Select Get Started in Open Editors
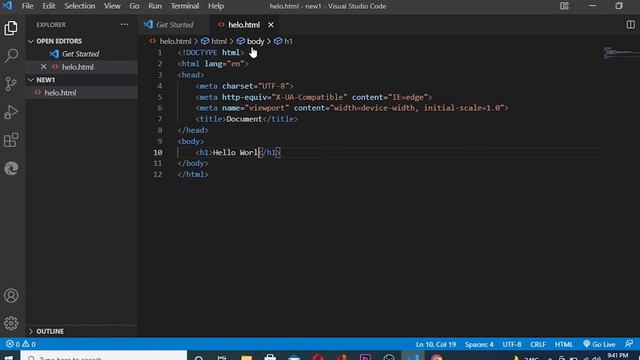640x360 pixels. click(x=81, y=54)
